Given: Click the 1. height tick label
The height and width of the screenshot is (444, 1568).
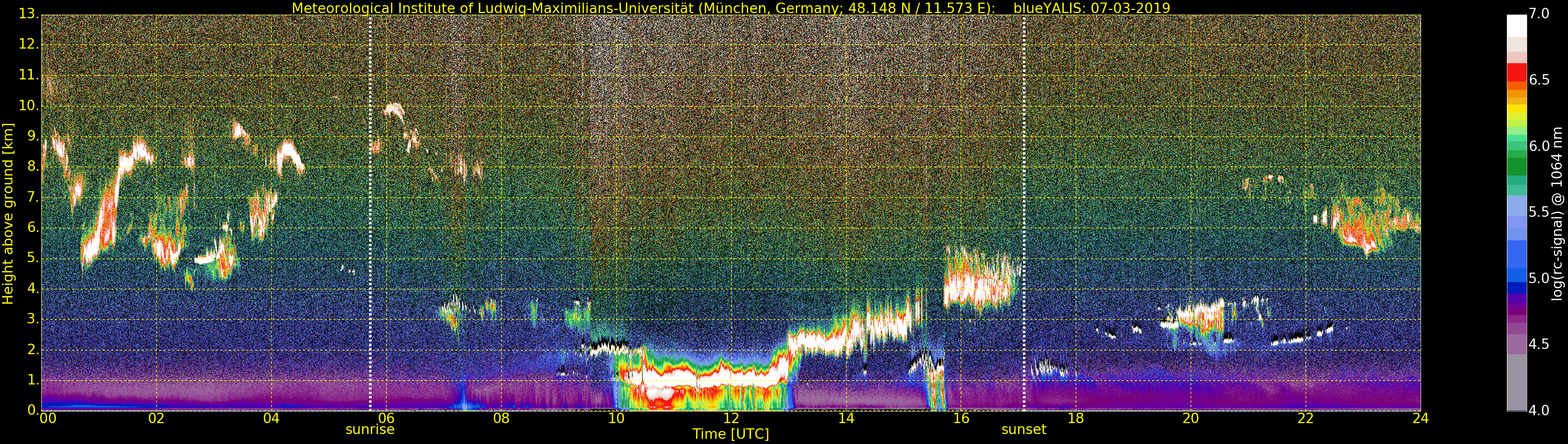Looking at the screenshot, I should coord(33,380).
